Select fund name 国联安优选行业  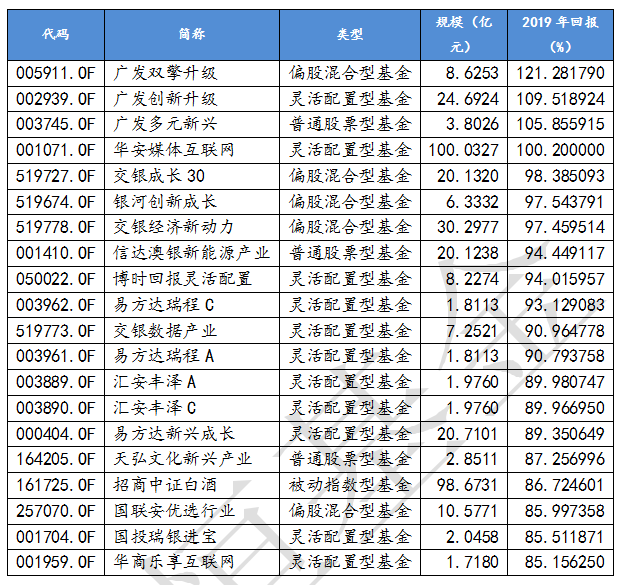(x=174, y=511)
